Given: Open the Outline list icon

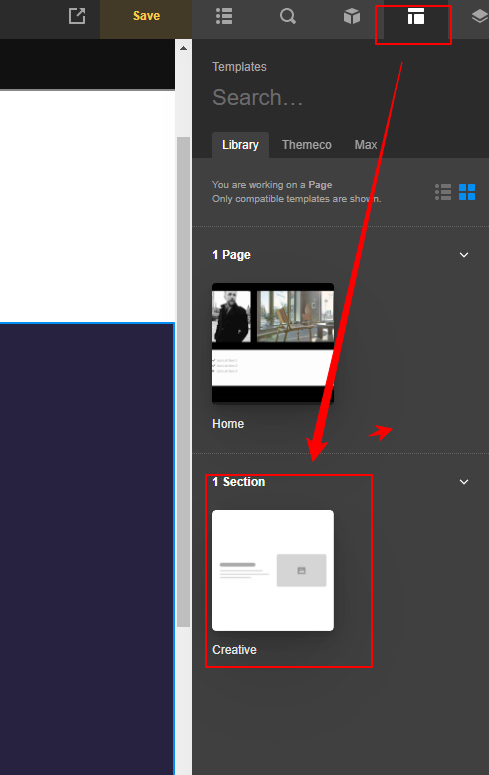Looking at the screenshot, I should [x=224, y=16].
